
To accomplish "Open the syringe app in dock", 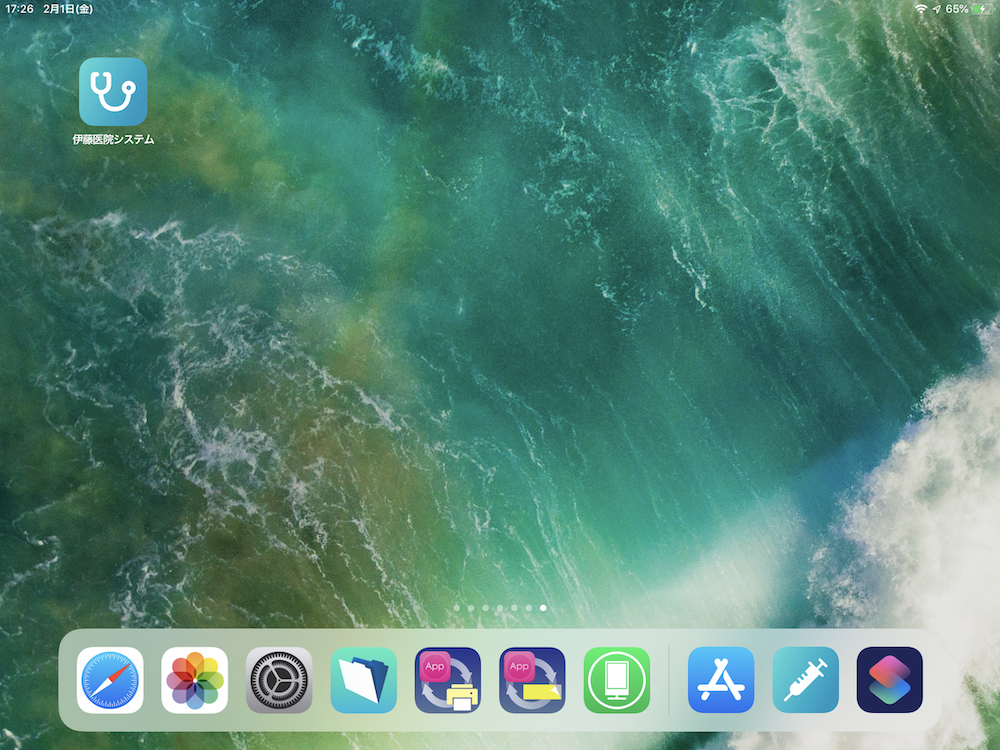I will click(805, 680).
